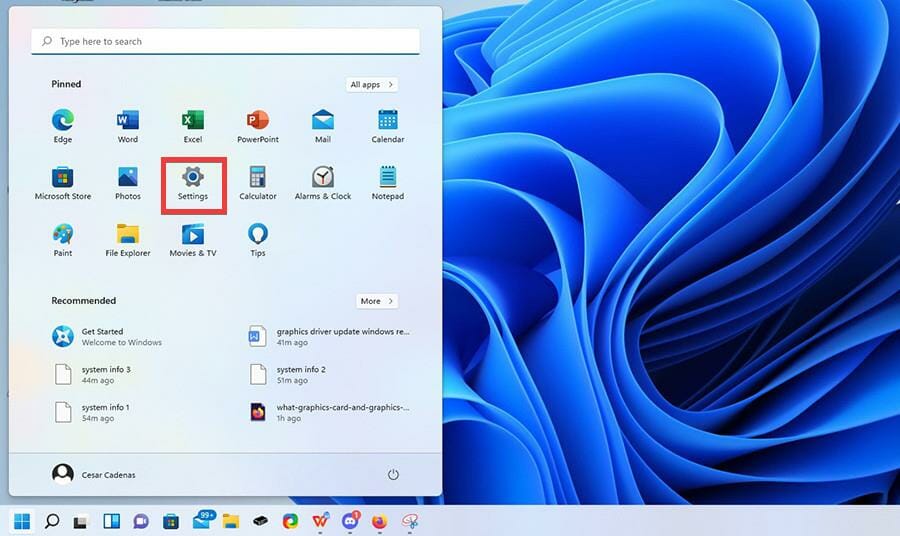Click the power button icon
The width and height of the screenshot is (900, 536).
(x=393, y=475)
